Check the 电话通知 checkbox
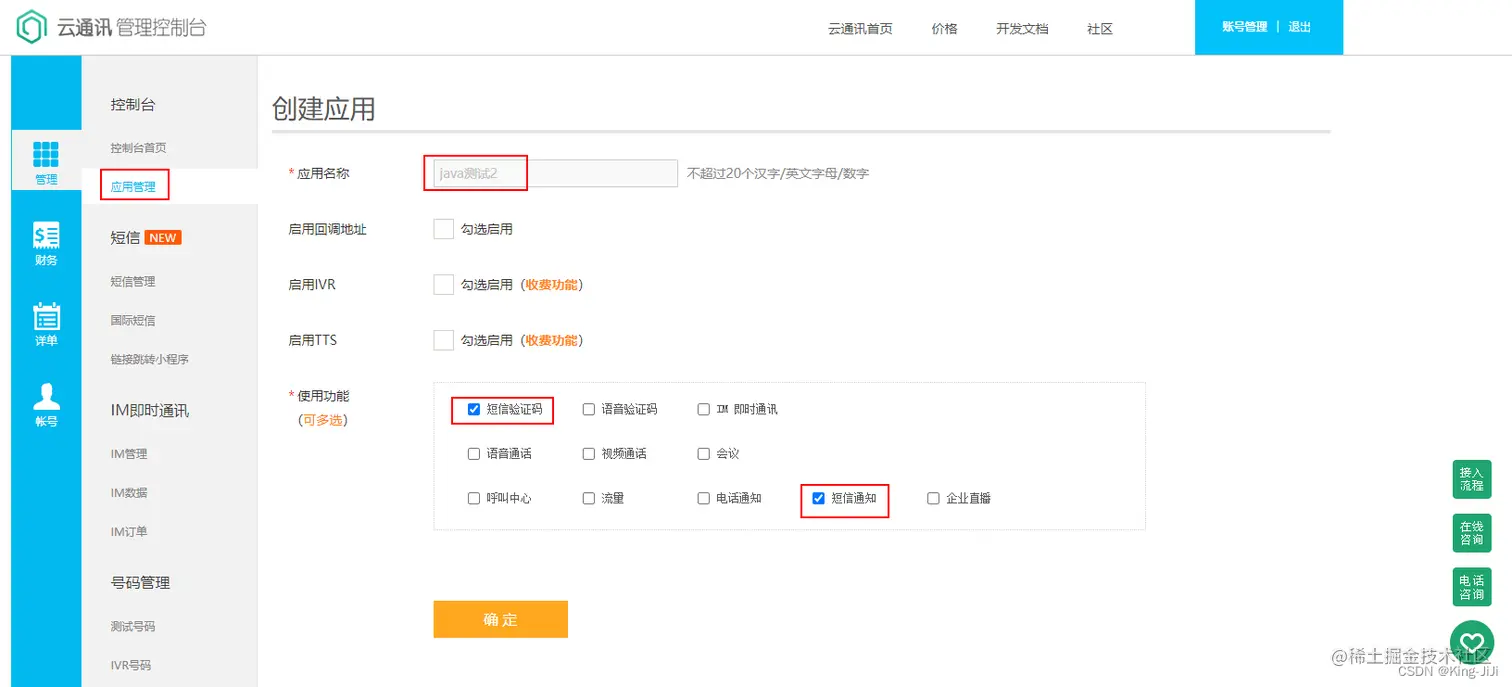The height and width of the screenshot is (687, 1512). pyautogui.click(x=704, y=498)
